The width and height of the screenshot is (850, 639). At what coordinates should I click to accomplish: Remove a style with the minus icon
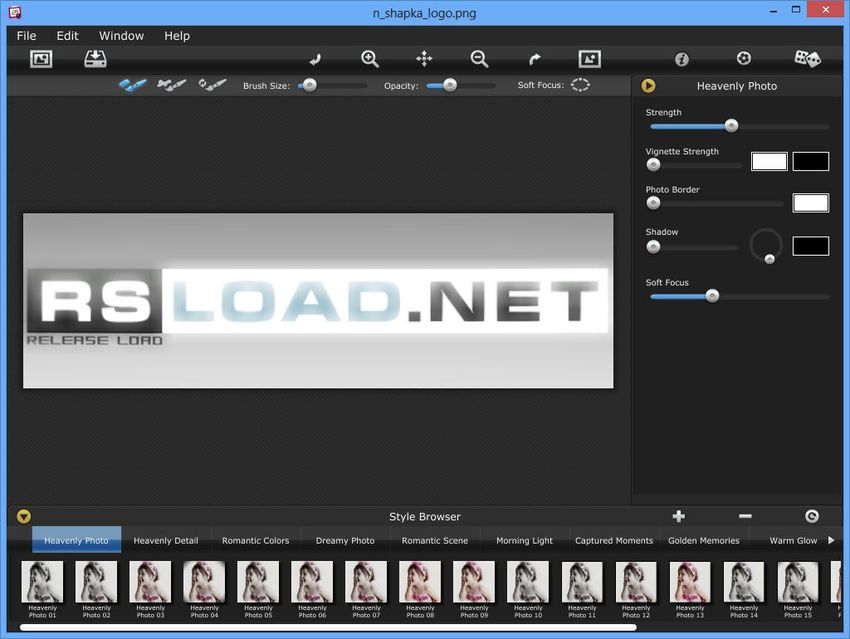point(745,516)
